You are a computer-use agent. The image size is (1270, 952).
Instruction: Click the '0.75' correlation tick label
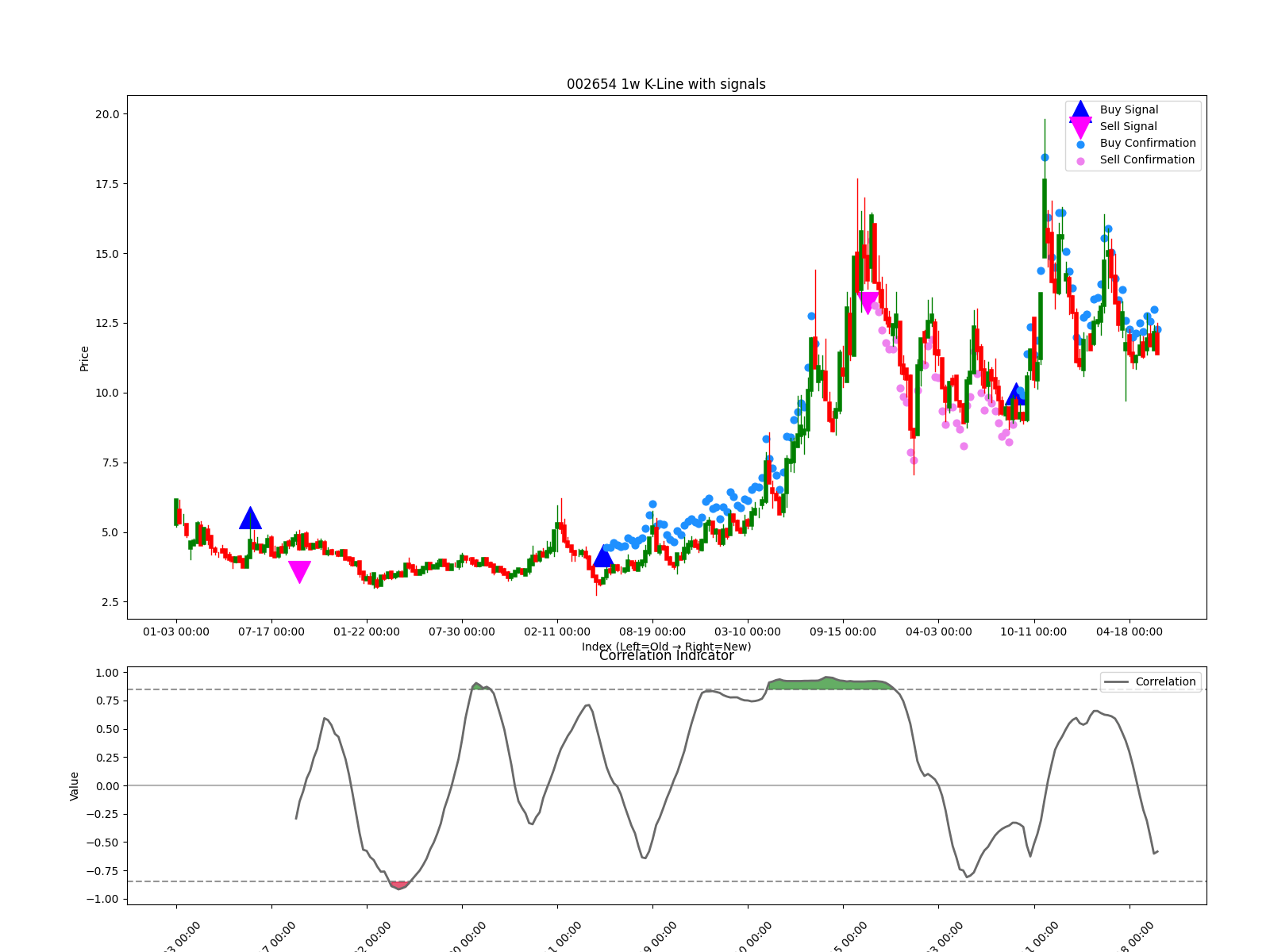[x=107, y=701]
